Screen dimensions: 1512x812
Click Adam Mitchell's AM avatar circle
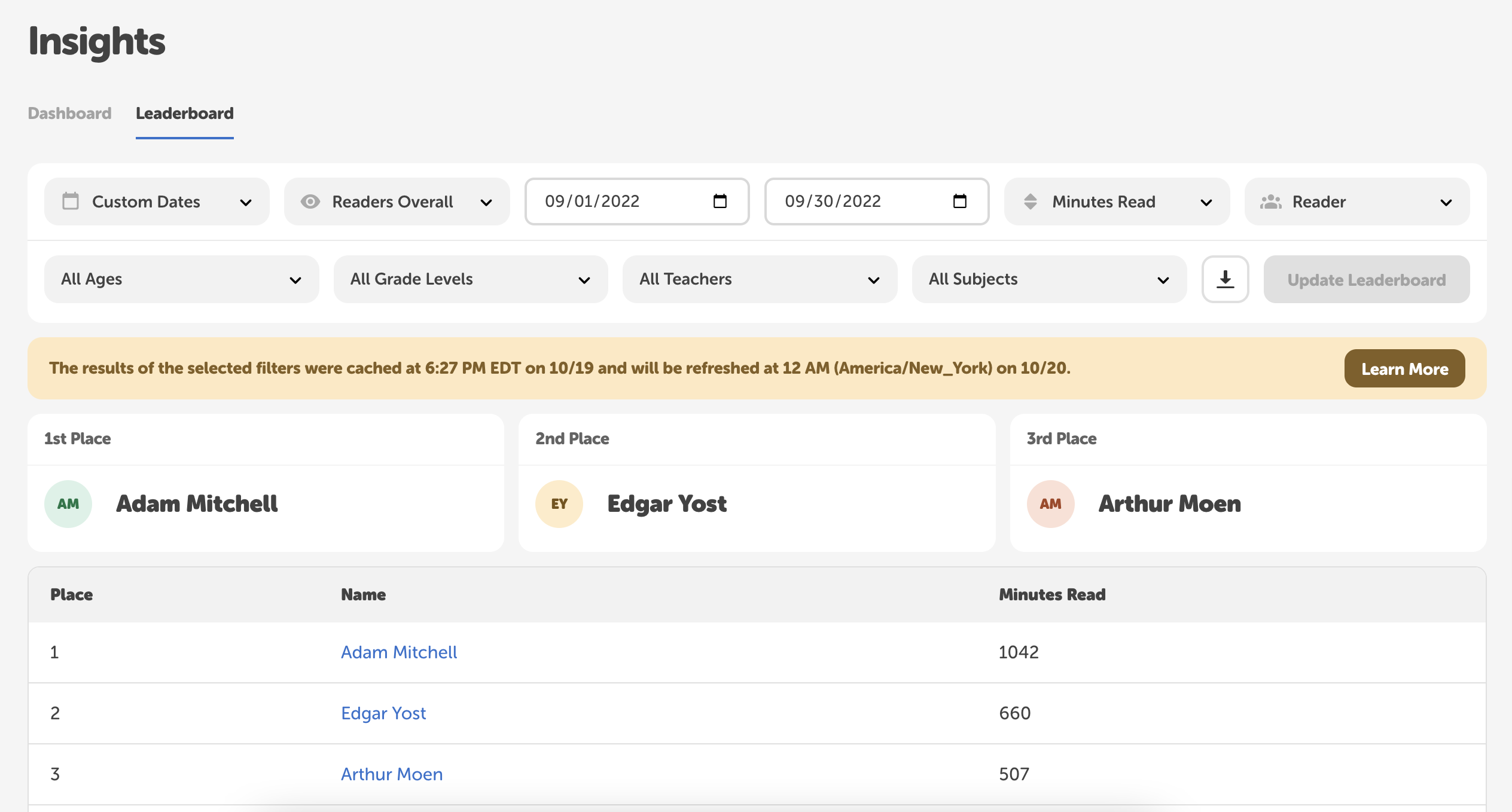click(68, 503)
